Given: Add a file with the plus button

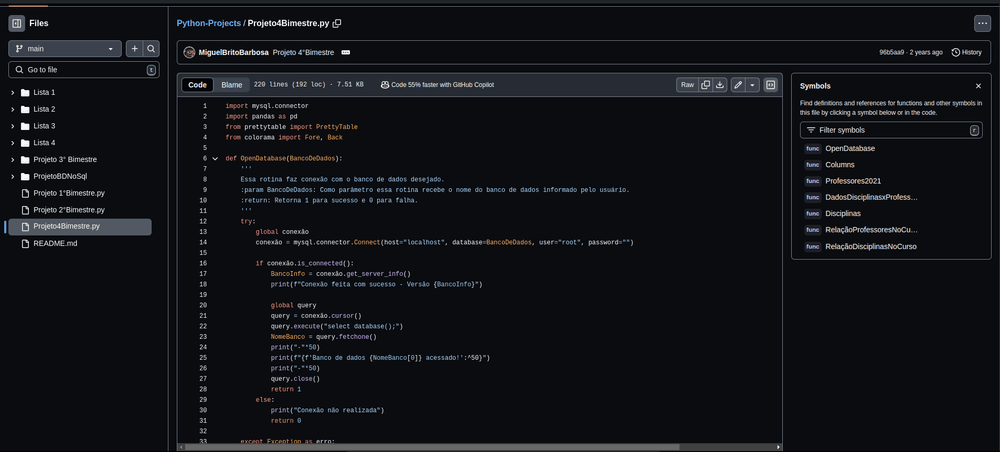Looking at the screenshot, I should coord(135,48).
